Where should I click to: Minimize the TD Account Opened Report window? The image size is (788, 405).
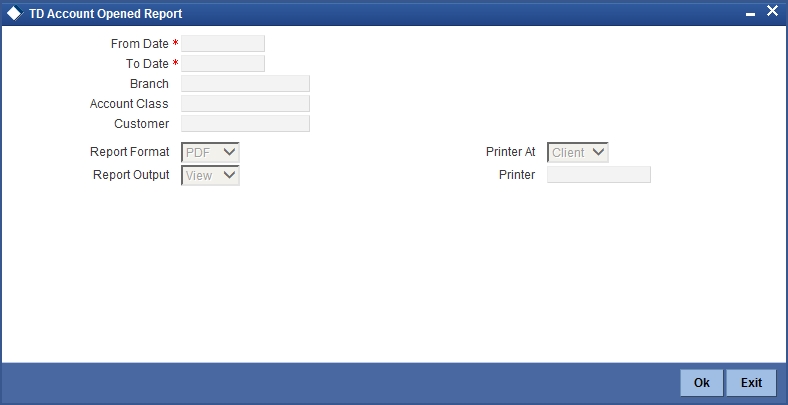(x=750, y=15)
